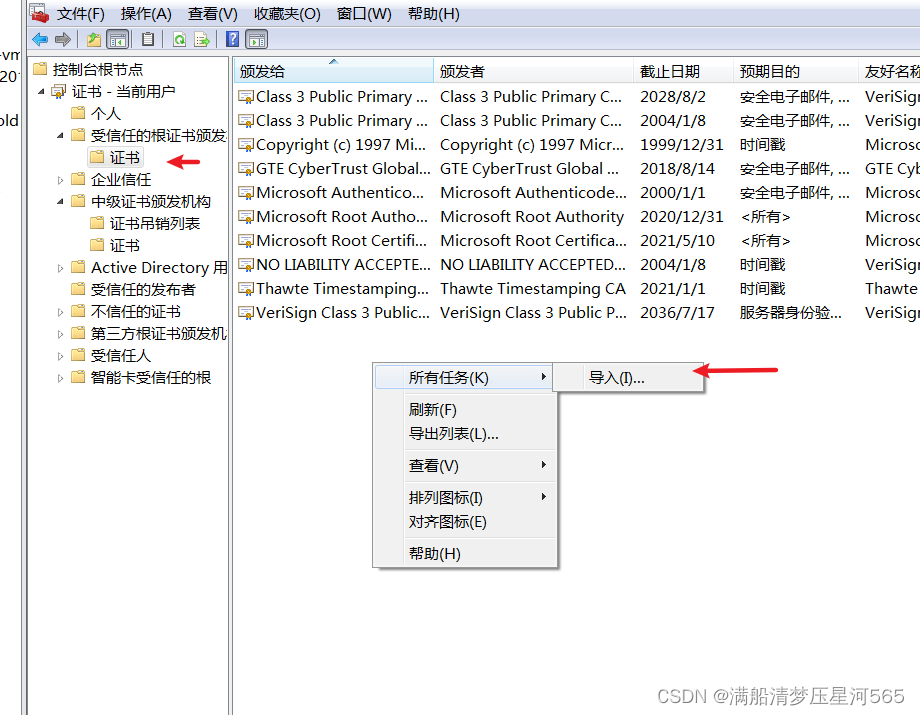Screen dimensions: 920x715
Task: Click the 2036/7/17 expiry date cell
Action: [x=677, y=313]
